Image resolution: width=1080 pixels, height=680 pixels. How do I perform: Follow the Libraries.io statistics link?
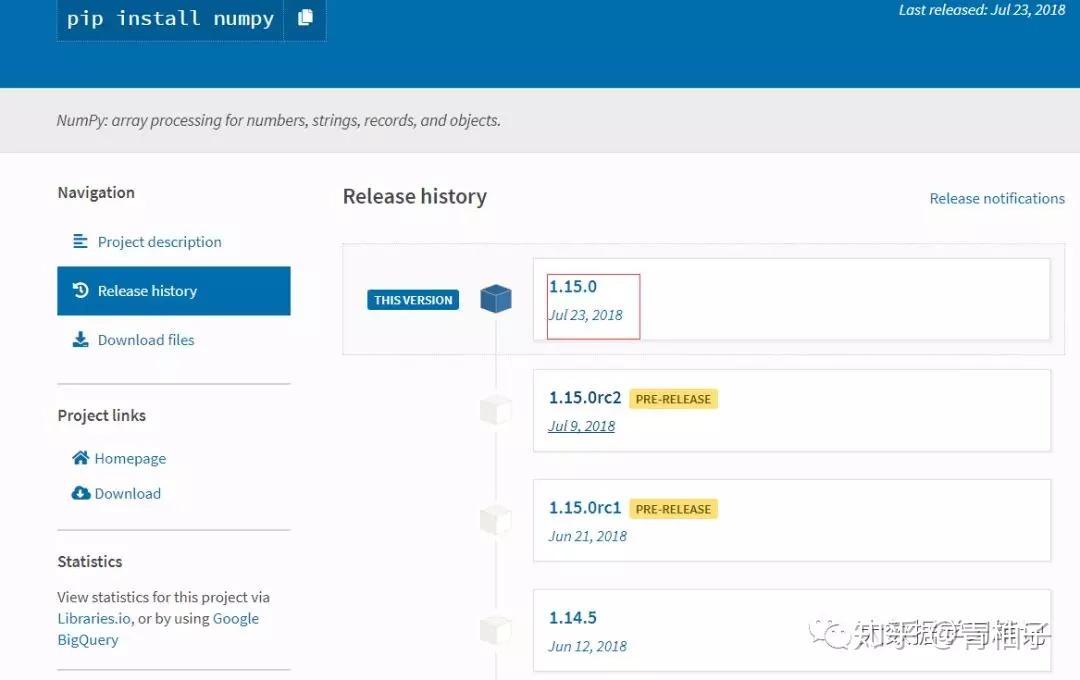[x=93, y=618]
